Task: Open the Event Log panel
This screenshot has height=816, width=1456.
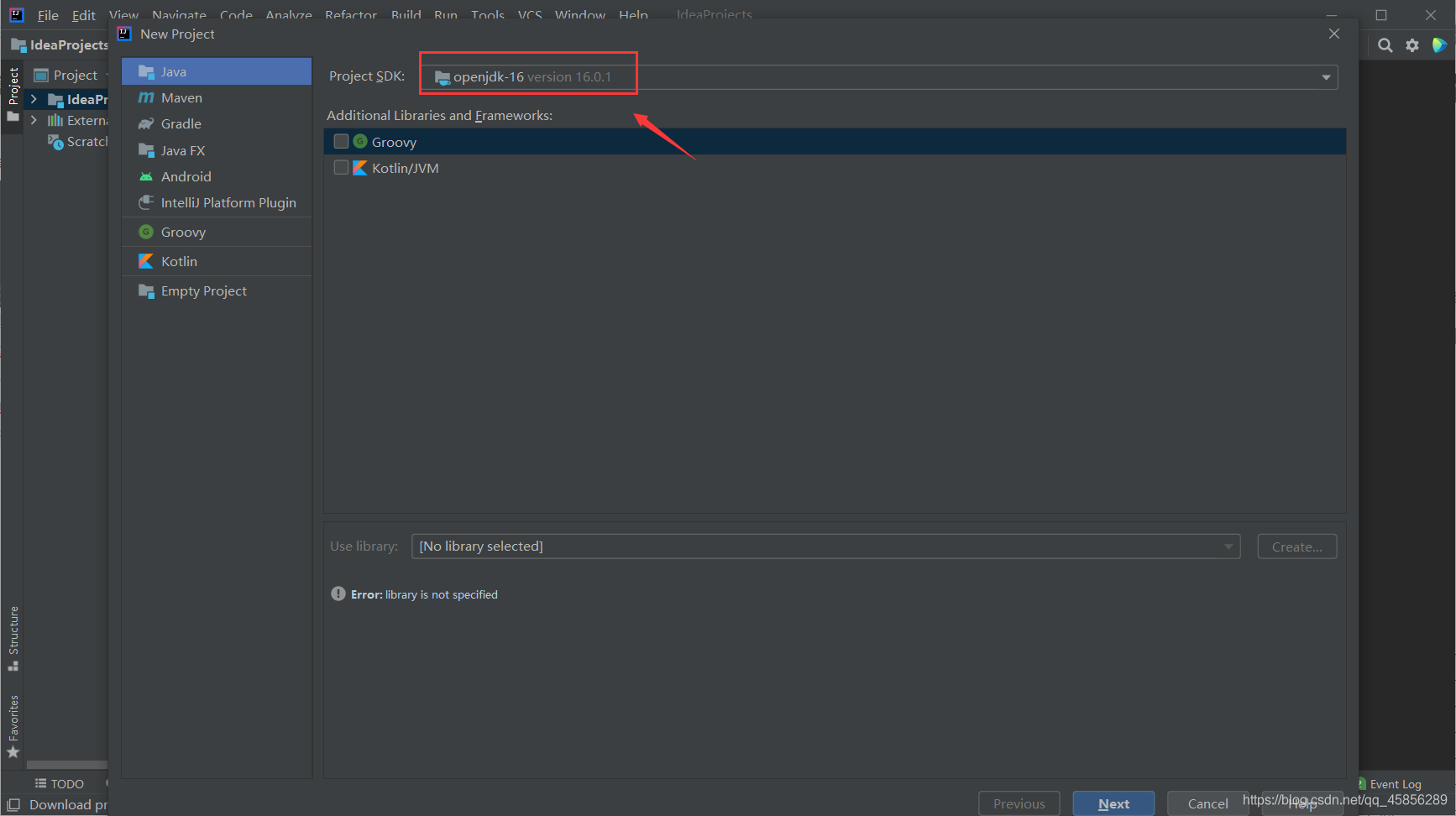Action: [1391, 784]
